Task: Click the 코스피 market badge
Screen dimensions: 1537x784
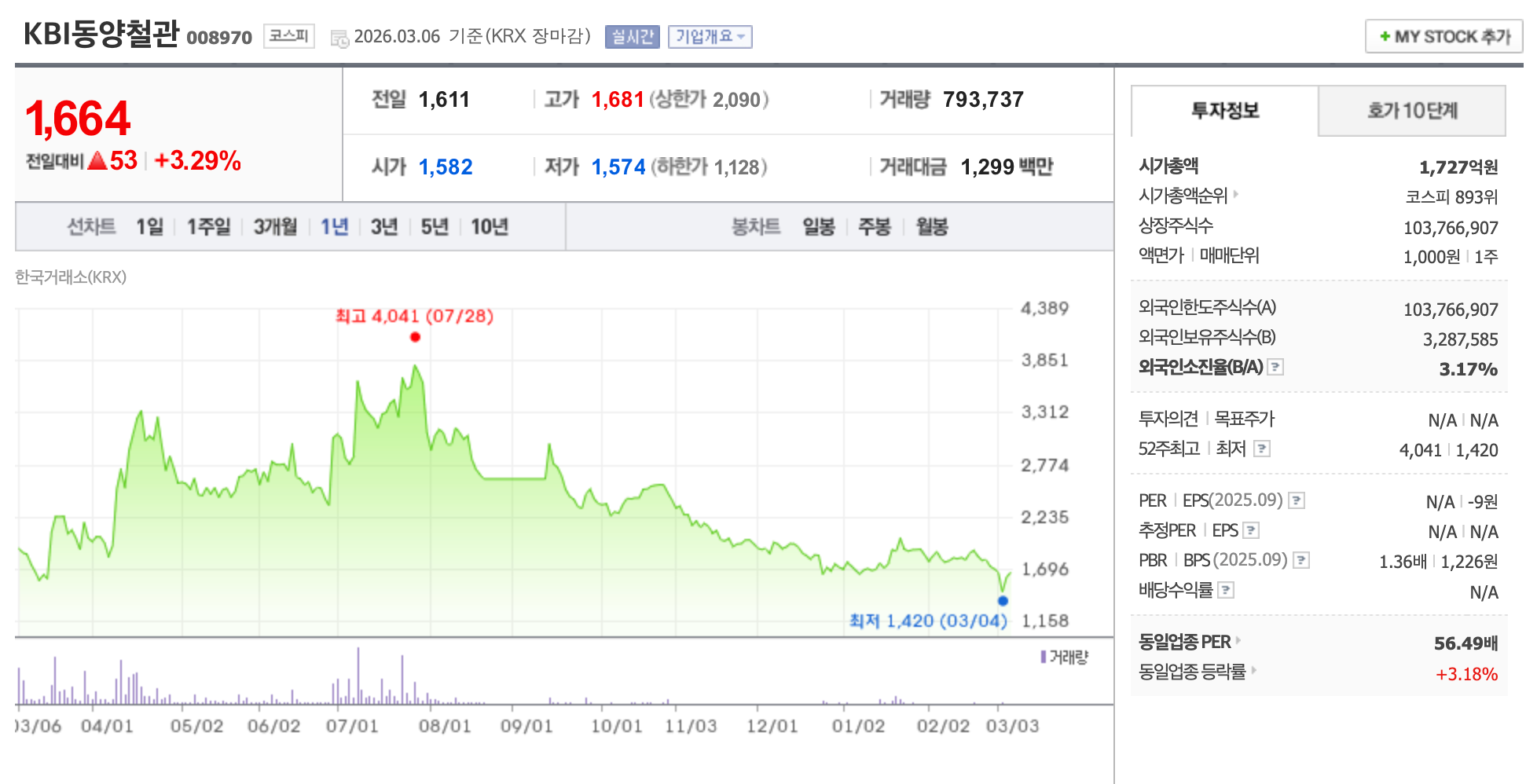Action: [x=289, y=36]
